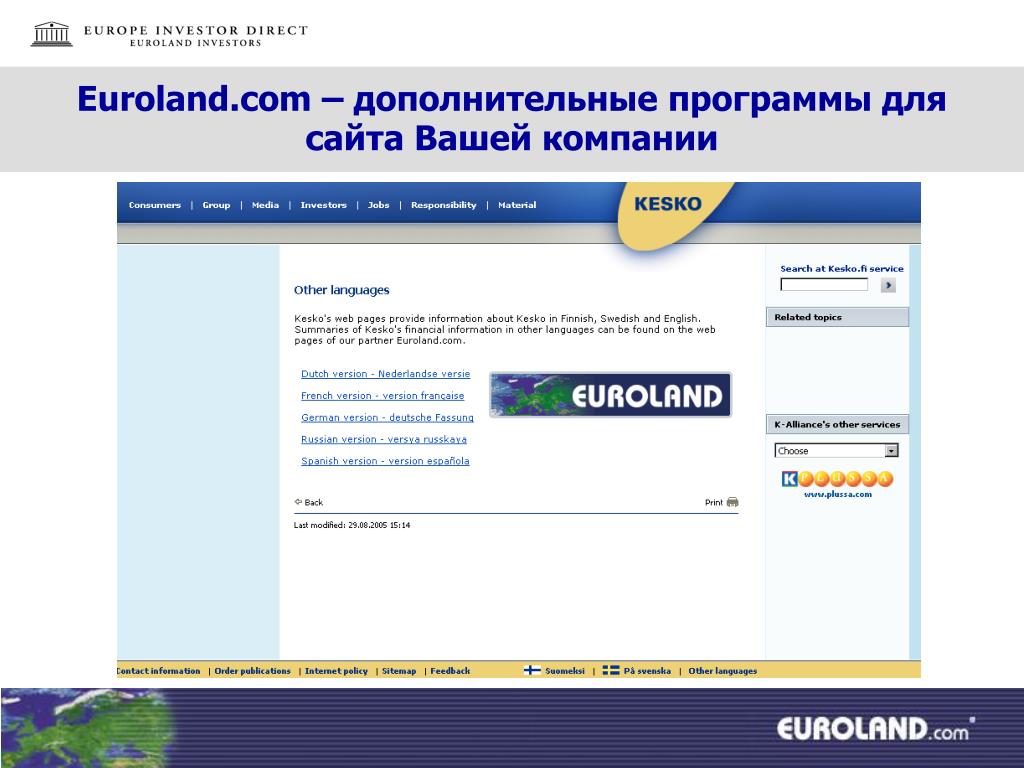Open the Feedback footer link
This screenshot has height=768, width=1024.
(450, 671)
